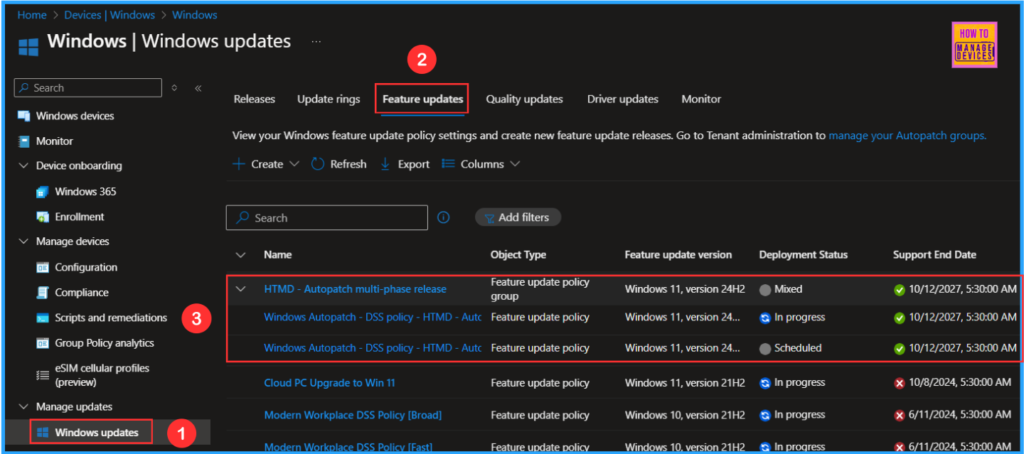Click red expired icon next to 10/8/2024
1024x454 pixels.
click(899, 383)
